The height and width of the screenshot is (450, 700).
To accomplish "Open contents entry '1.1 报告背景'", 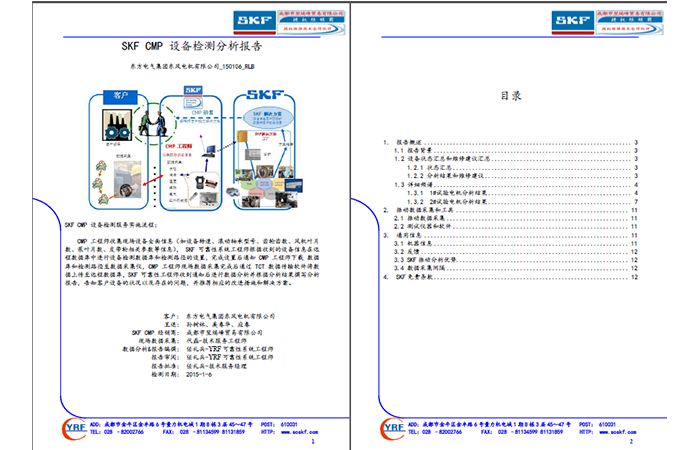I will pyautogui.click(x=516, y=150).
